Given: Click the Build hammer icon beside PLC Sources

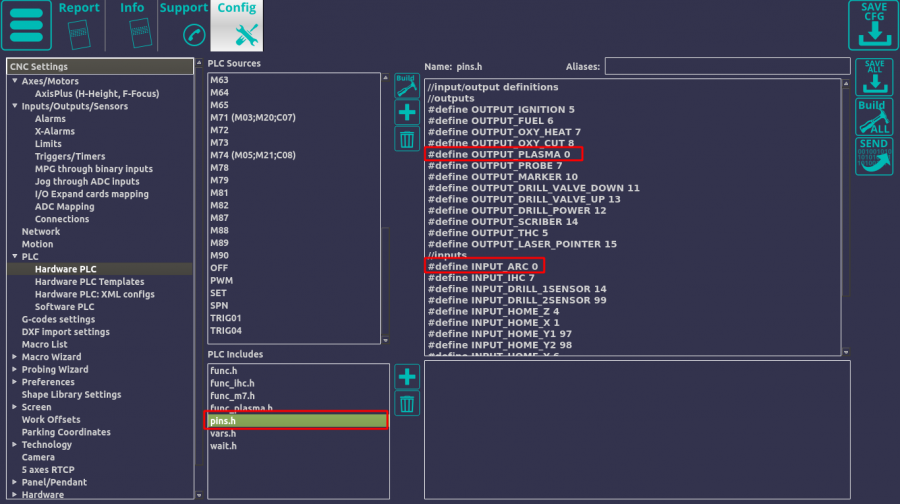Looking at the screenshot, I should click(406, 85).
